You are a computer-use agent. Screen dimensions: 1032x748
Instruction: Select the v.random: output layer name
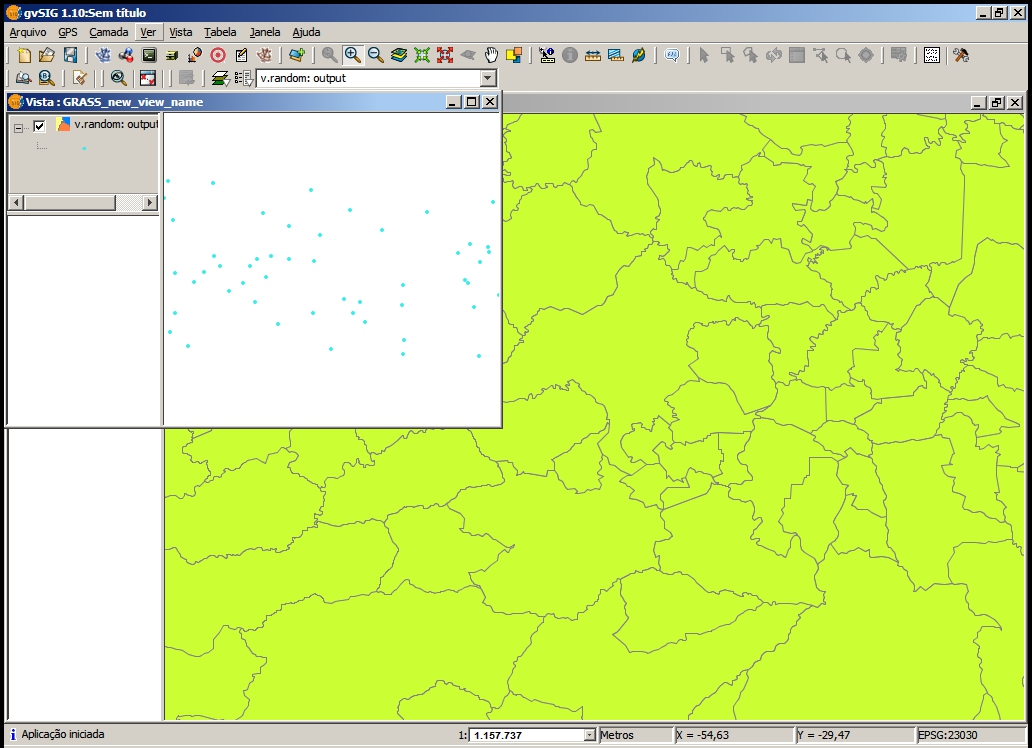click(116, 125)
